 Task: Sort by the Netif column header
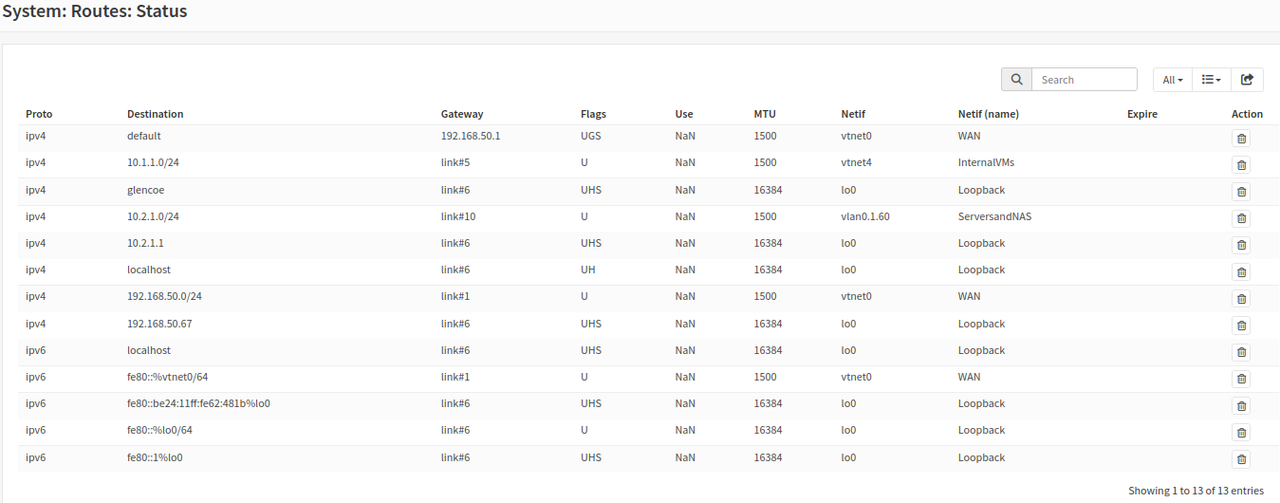pos(855,114)
